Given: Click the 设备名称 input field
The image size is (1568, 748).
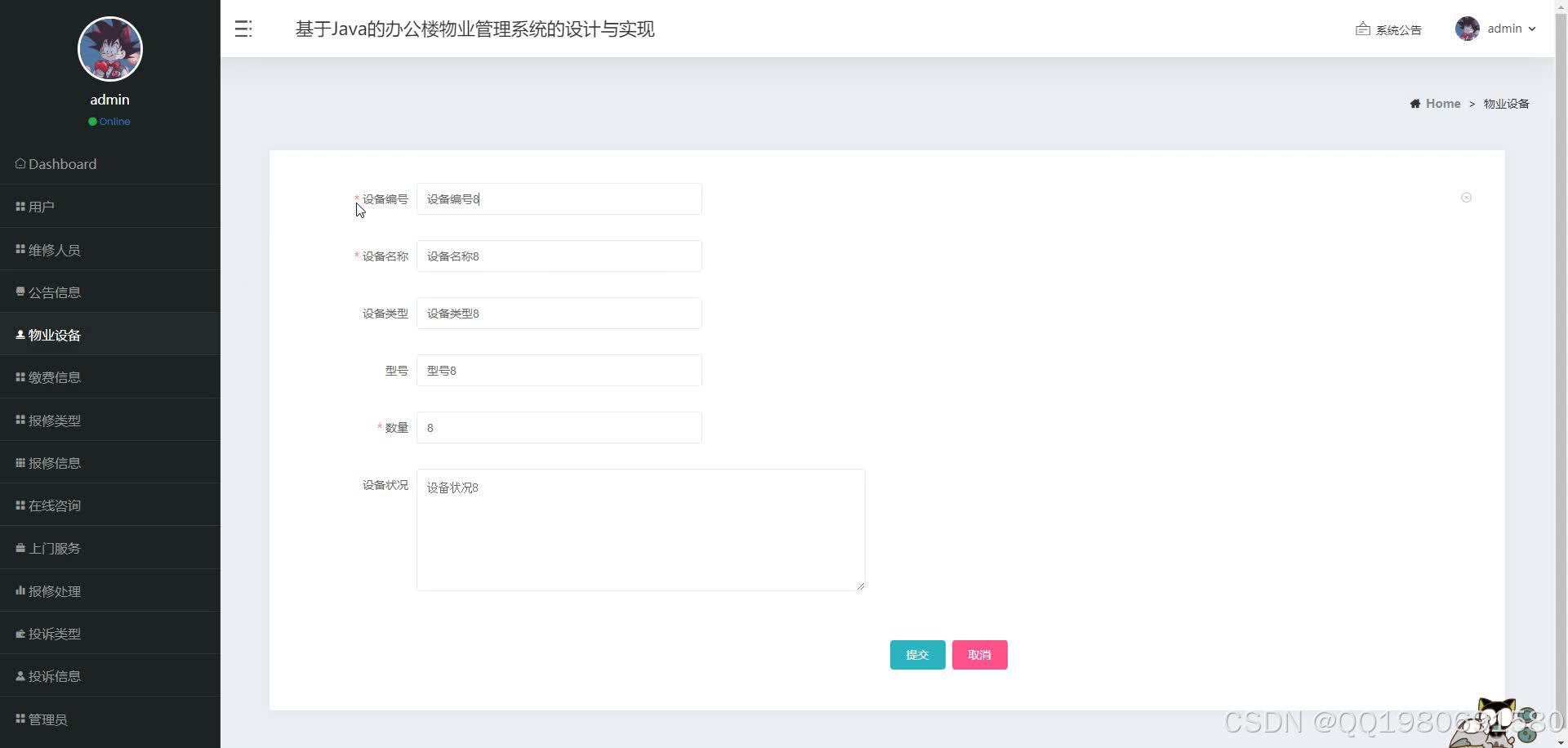Looking at the screenshot, I should pos(559,256).
